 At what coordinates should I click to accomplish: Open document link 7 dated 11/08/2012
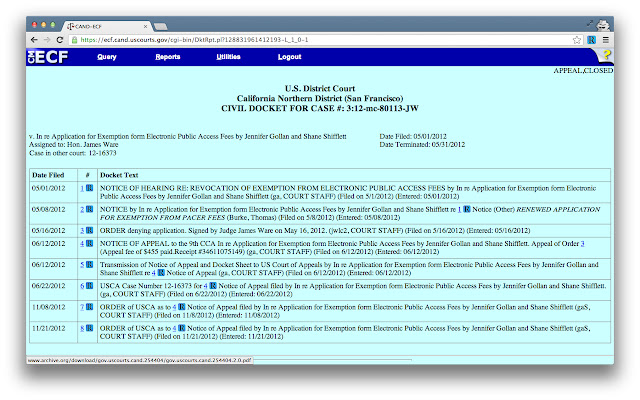pos(82,308)
